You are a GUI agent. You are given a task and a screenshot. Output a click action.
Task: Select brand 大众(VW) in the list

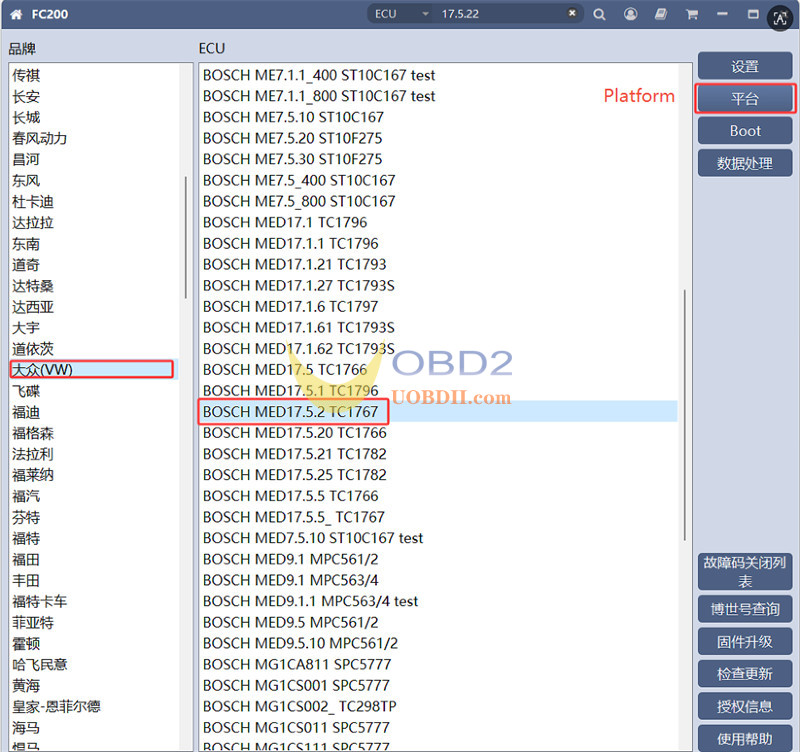click(x=92, y=369)
